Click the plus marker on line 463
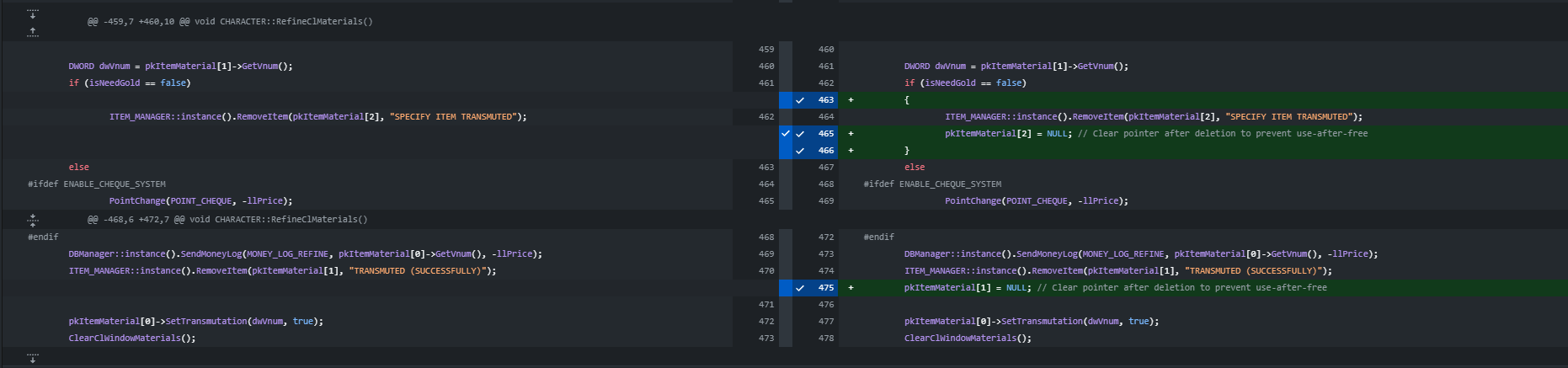Viewport: 1568px width, 368px height. tap(851, 100)
